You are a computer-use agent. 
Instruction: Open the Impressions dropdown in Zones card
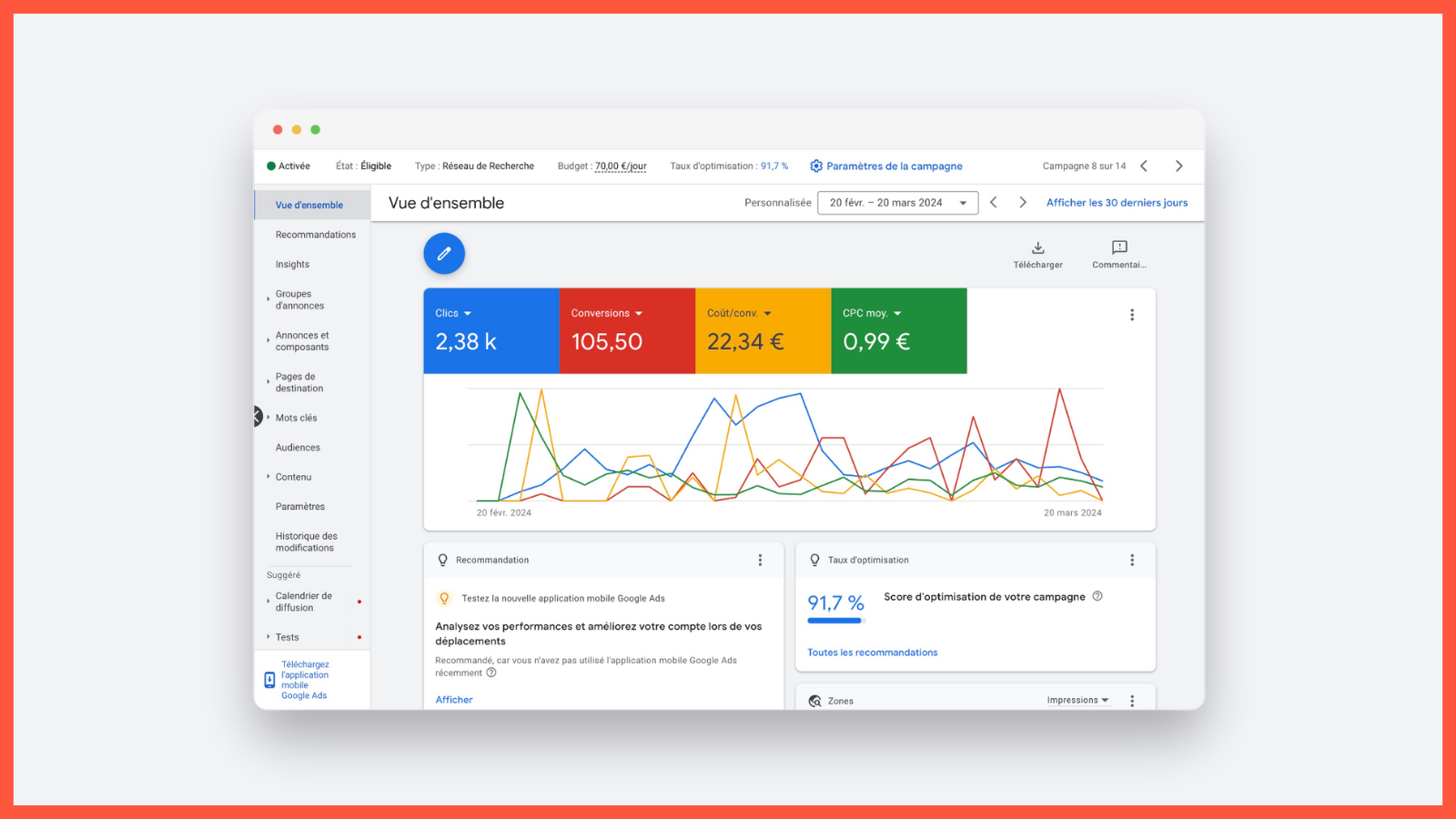coord(1077,700)
